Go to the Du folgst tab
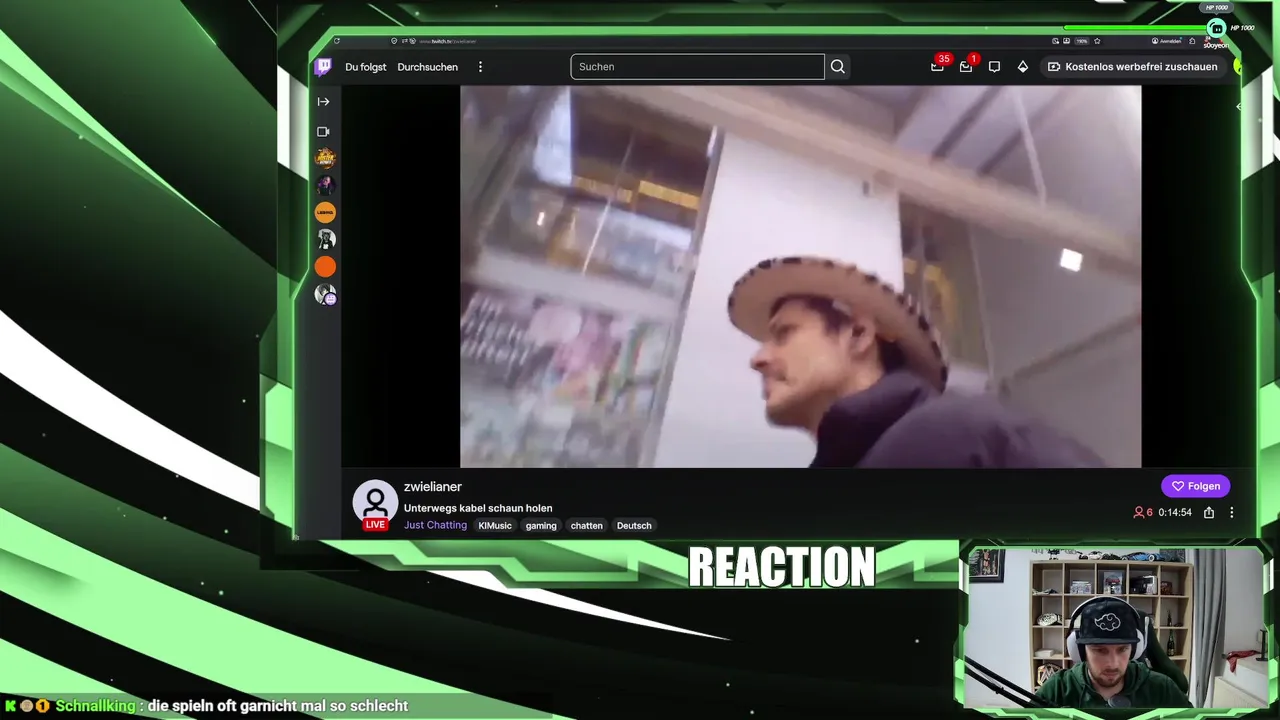Viewport: 1280px width, 720px height. click(366, 67)
